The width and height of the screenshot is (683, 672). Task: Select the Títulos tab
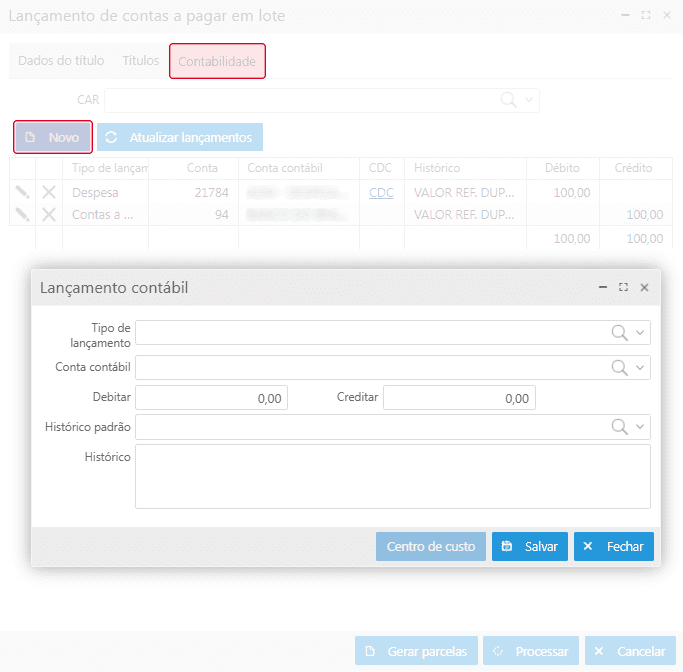click(x=140, y=61)
